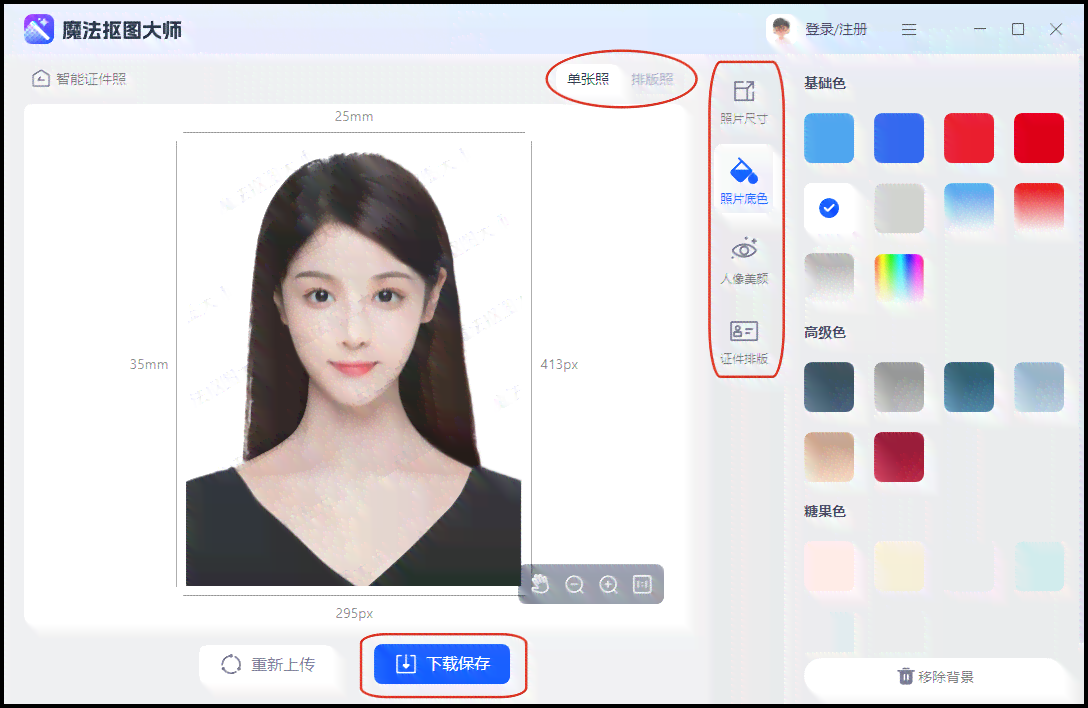Open the rainbow custom color picker
This screenshot has height=708, width=1088.
(x=899, y=278)
